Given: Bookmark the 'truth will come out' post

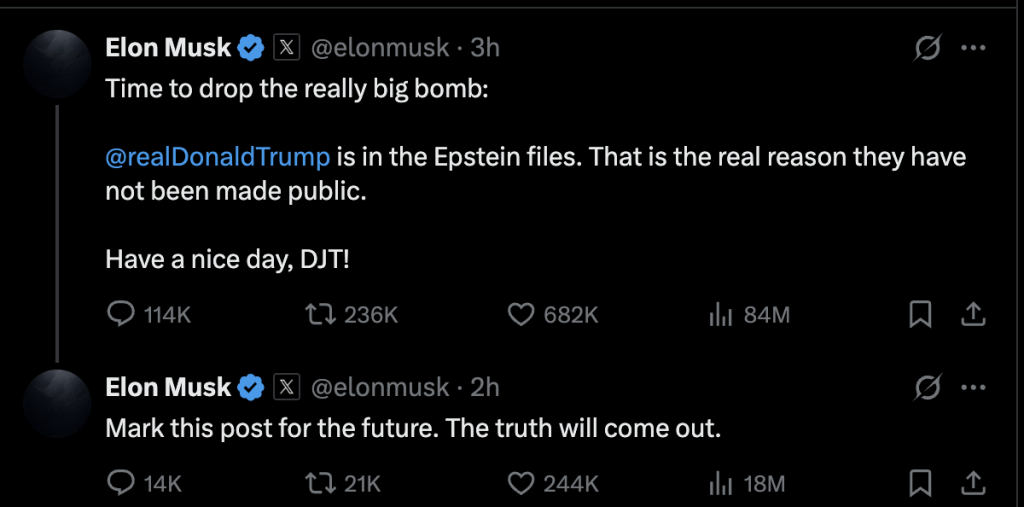Looking at the screenshot, I should point(920,484).
